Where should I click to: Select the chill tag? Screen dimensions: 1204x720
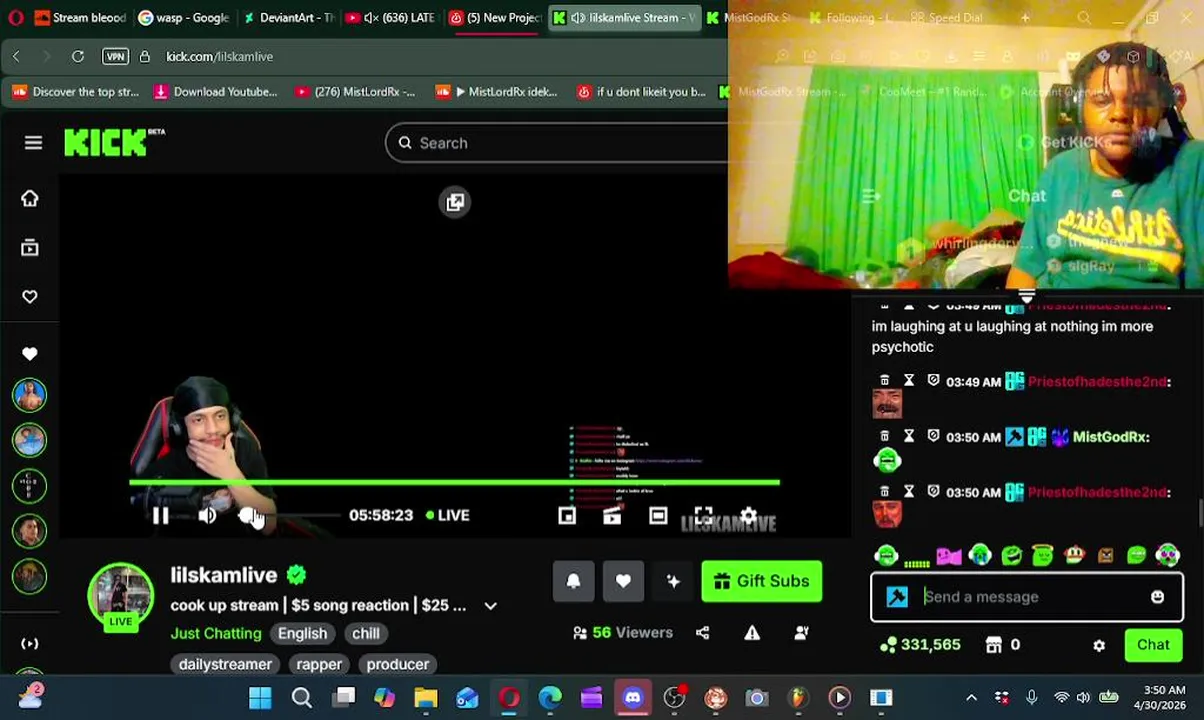tap(365, 633)
